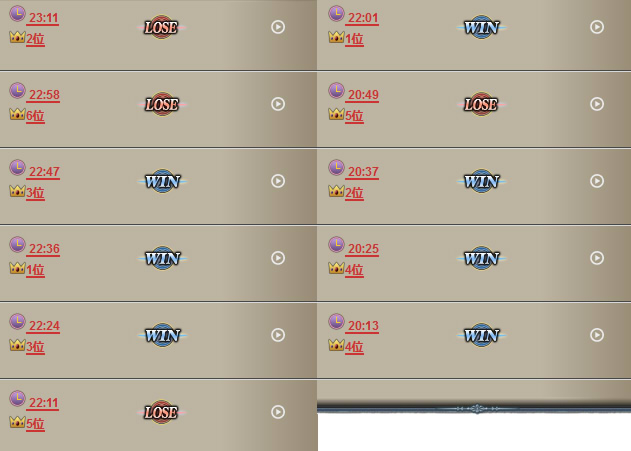Screen dimensions: 631x451
Task: Click the clock icon next to 20:13
Action: point(336,321)
